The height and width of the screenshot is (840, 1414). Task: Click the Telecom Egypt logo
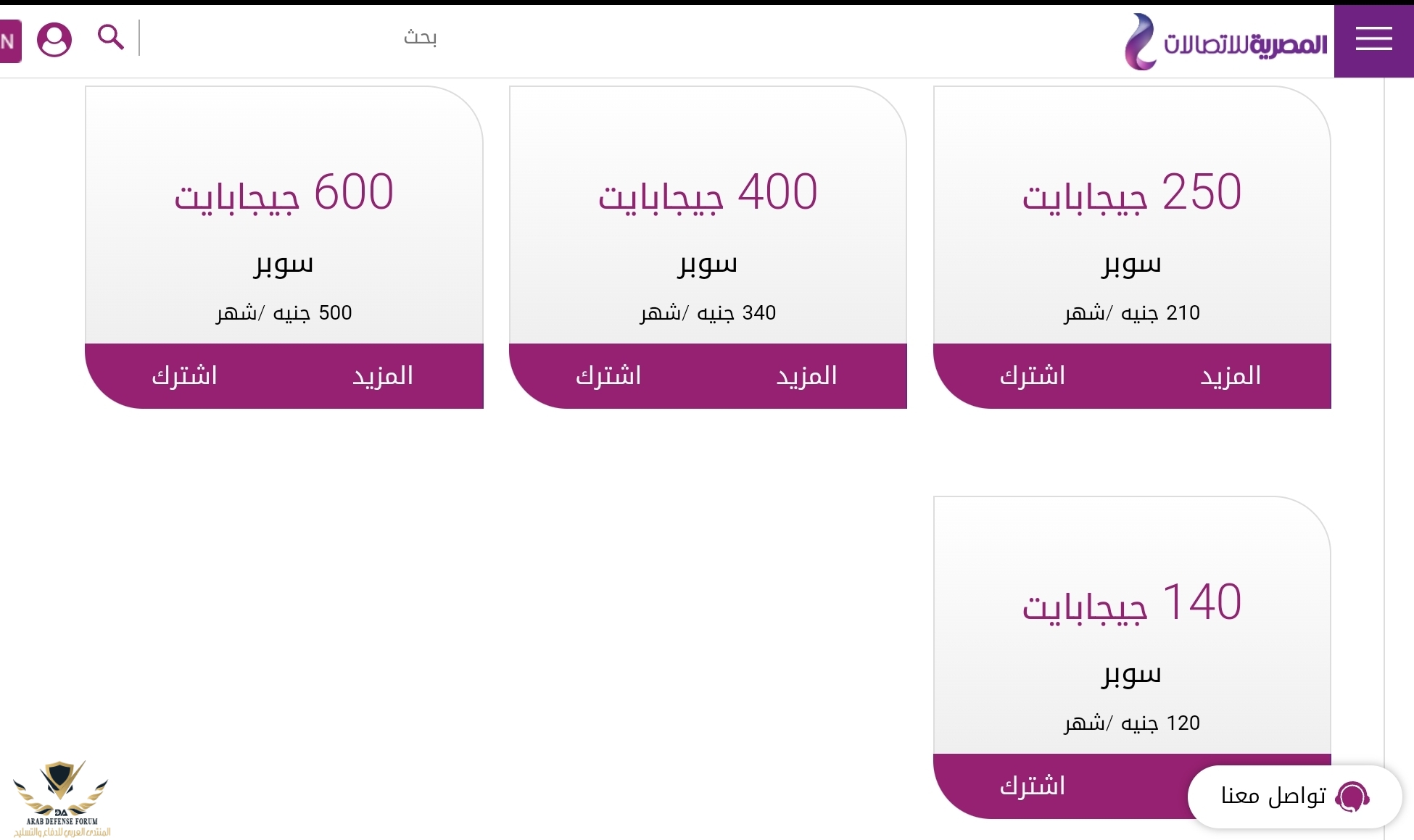click(x=1226, y=42)
